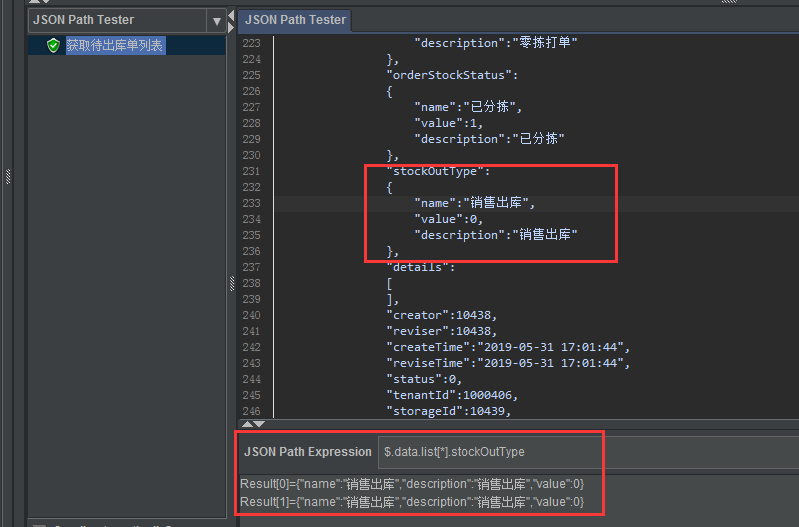Click the "status":0 line
This screenshot has width=799, height=527.
tap(424, 380)
